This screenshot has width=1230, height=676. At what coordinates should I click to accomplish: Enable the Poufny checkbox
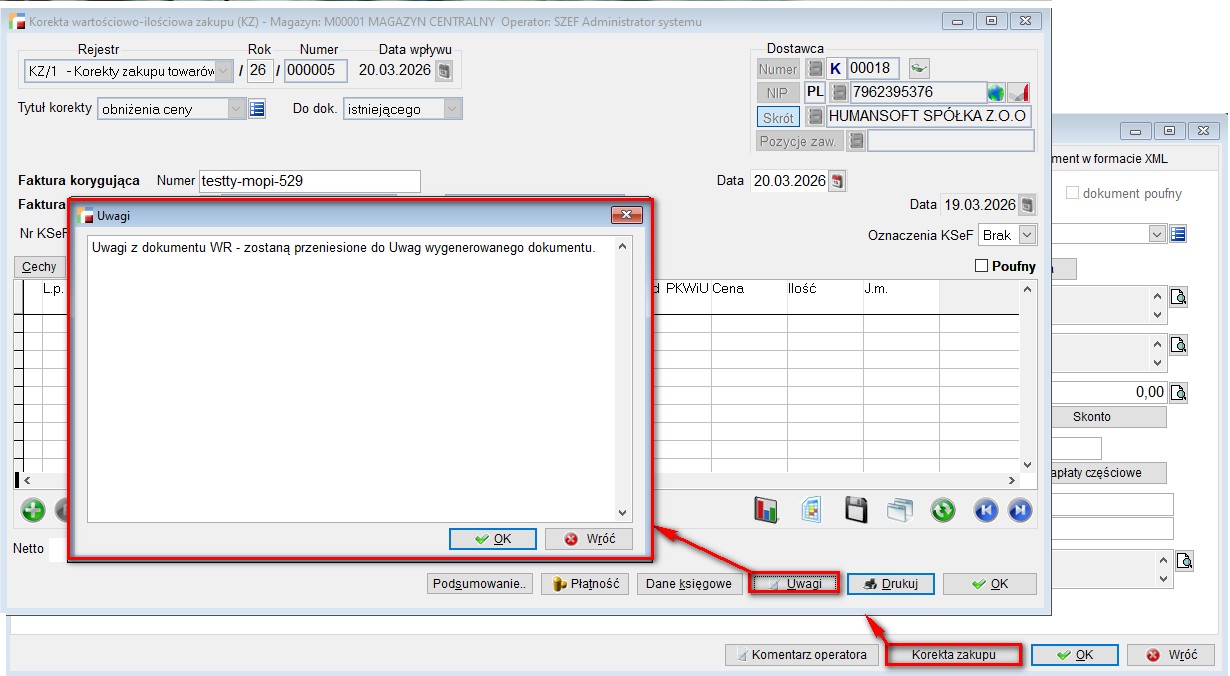pos(981,266)
